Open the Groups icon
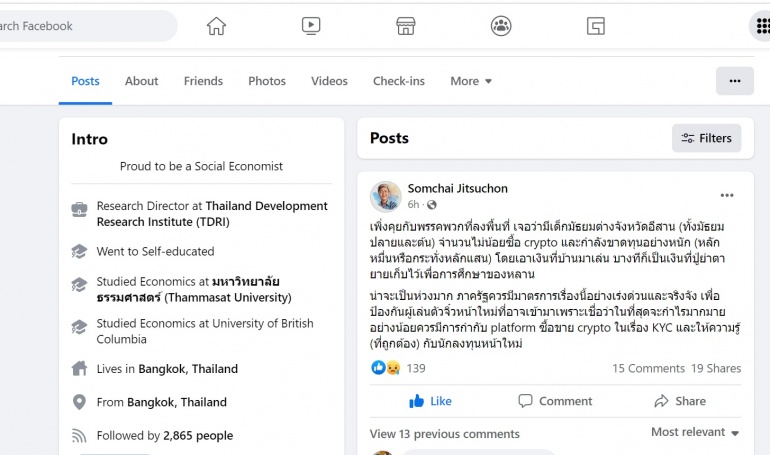Image resolution: width=770 pixels, height=455 pixels. coord(501,26)
